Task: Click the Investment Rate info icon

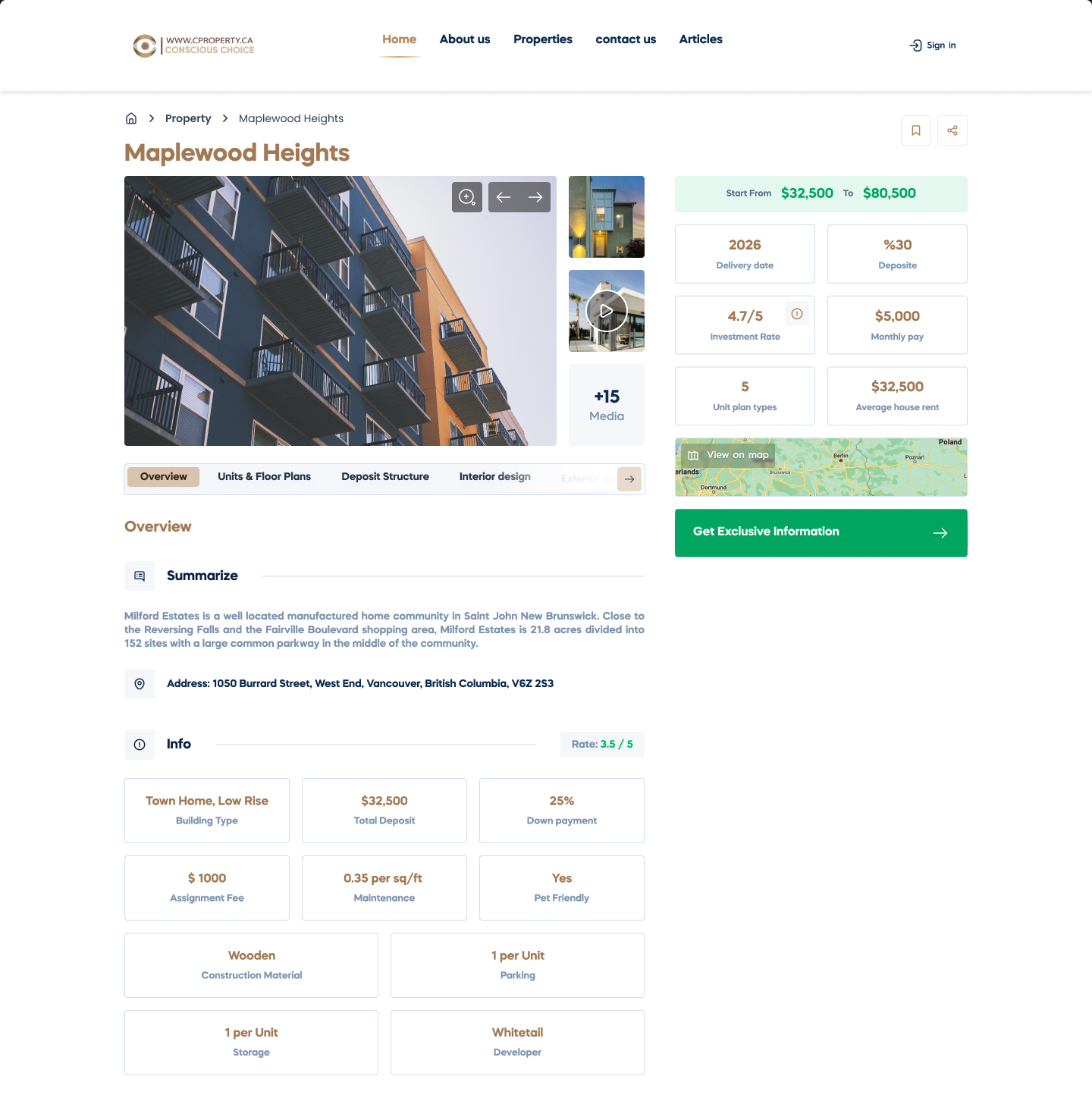Action: point(797,314)
